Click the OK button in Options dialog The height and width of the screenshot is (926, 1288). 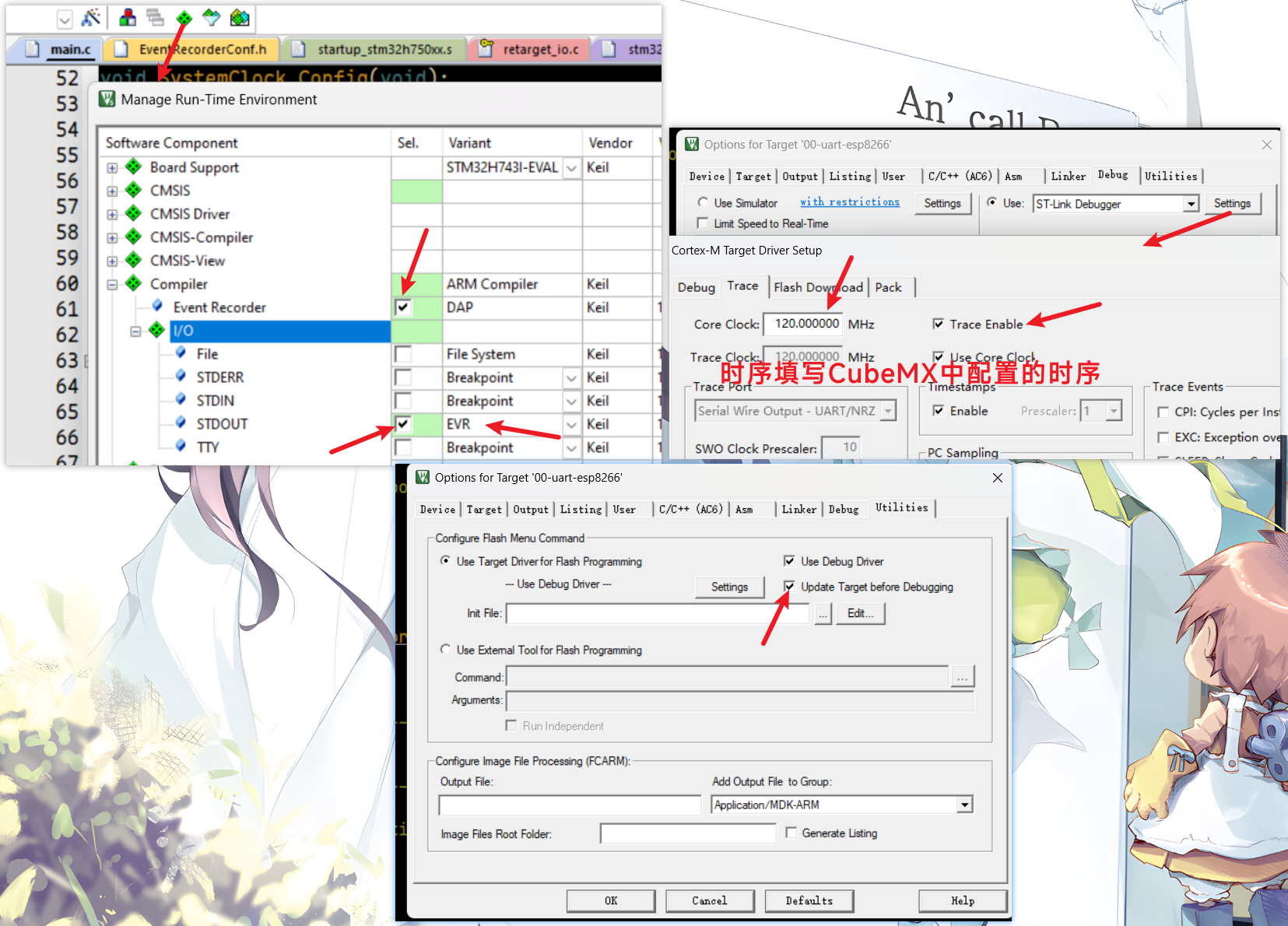610,900
